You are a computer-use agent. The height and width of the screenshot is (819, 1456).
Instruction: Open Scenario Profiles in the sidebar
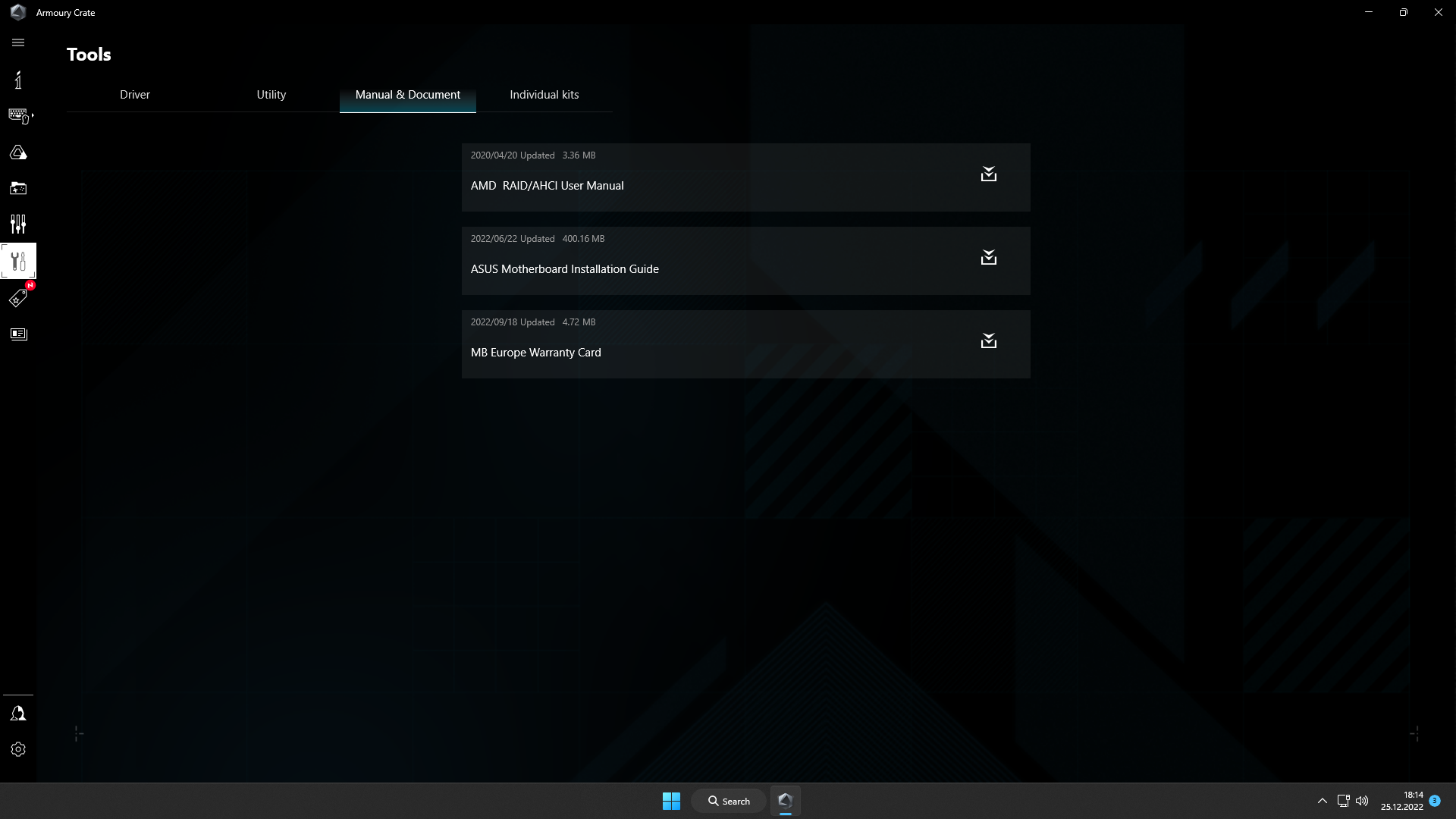coord(17,188)
